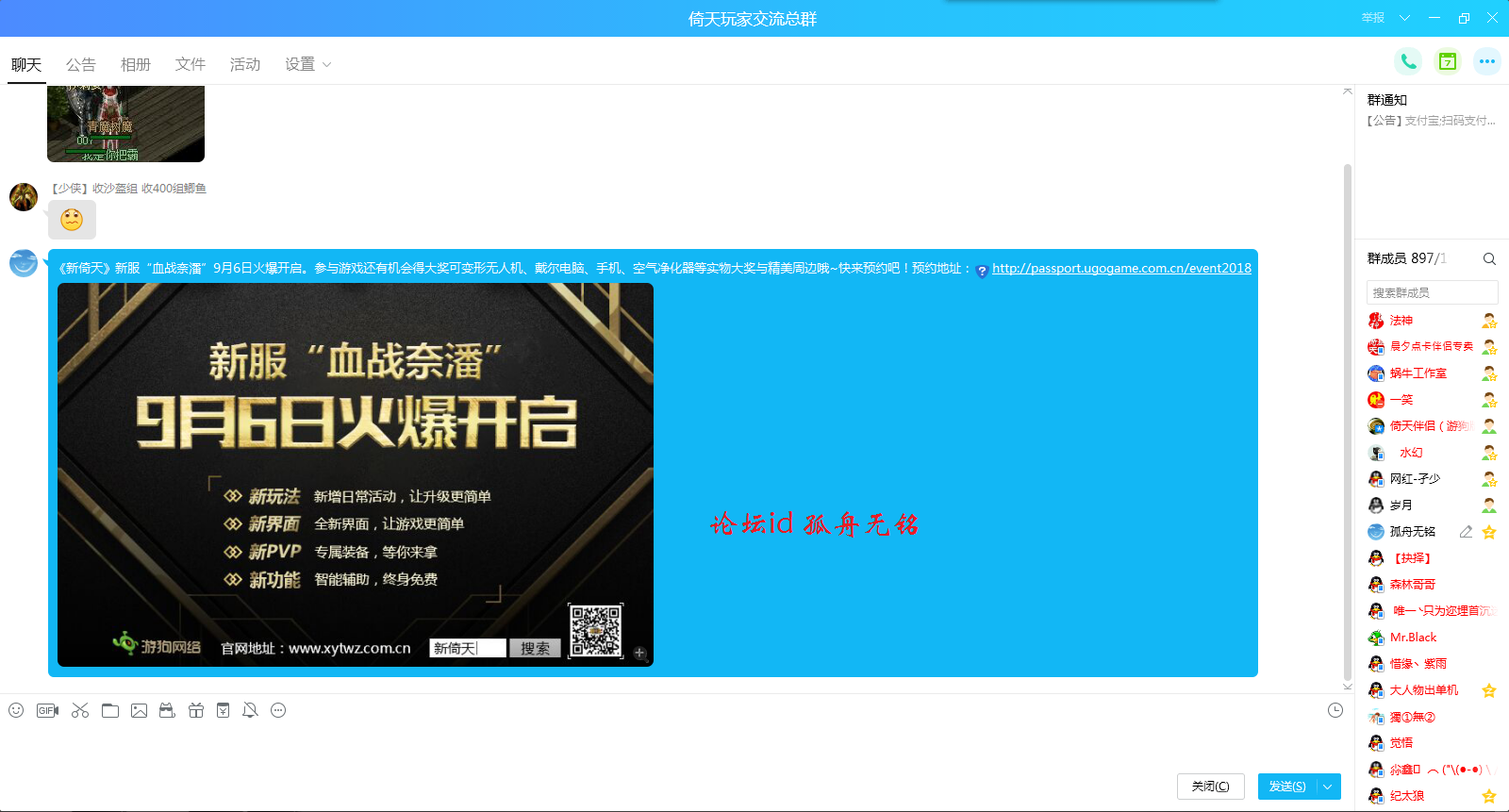Click the avatar of the 少侠 message sender
The width and height of the screenshot is (1509, 812).
[24, 197]
